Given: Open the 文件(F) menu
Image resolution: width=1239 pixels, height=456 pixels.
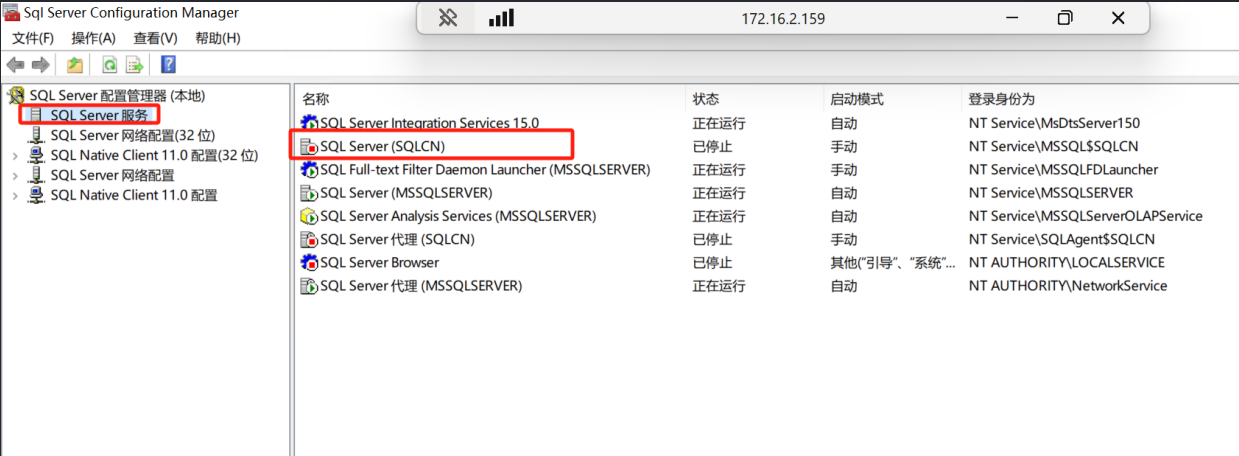Looking at the screenshot, I should pos(33,38).
